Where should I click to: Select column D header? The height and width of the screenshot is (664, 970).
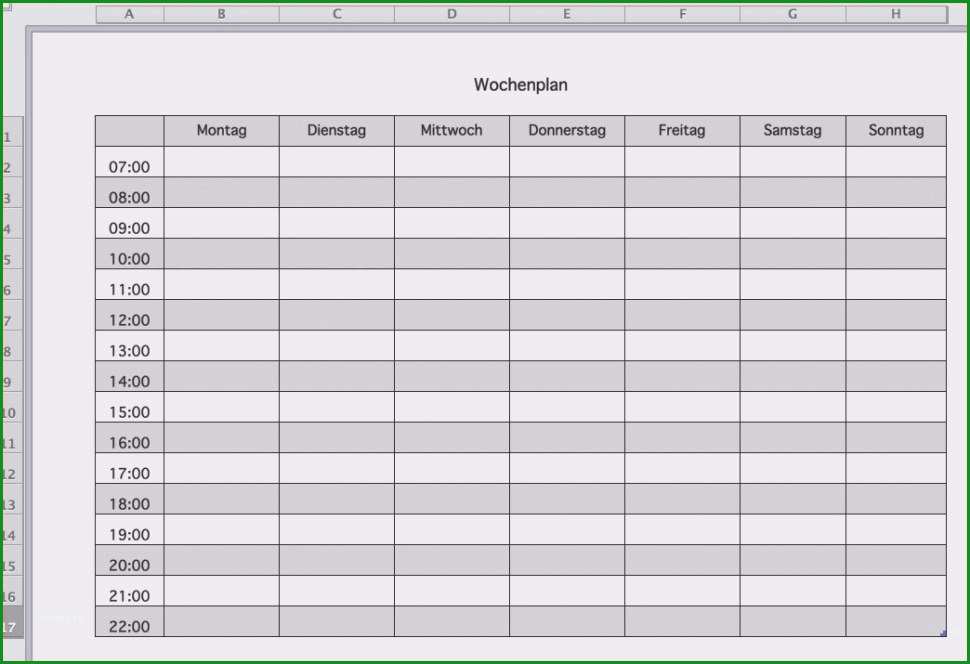[452, 14]
